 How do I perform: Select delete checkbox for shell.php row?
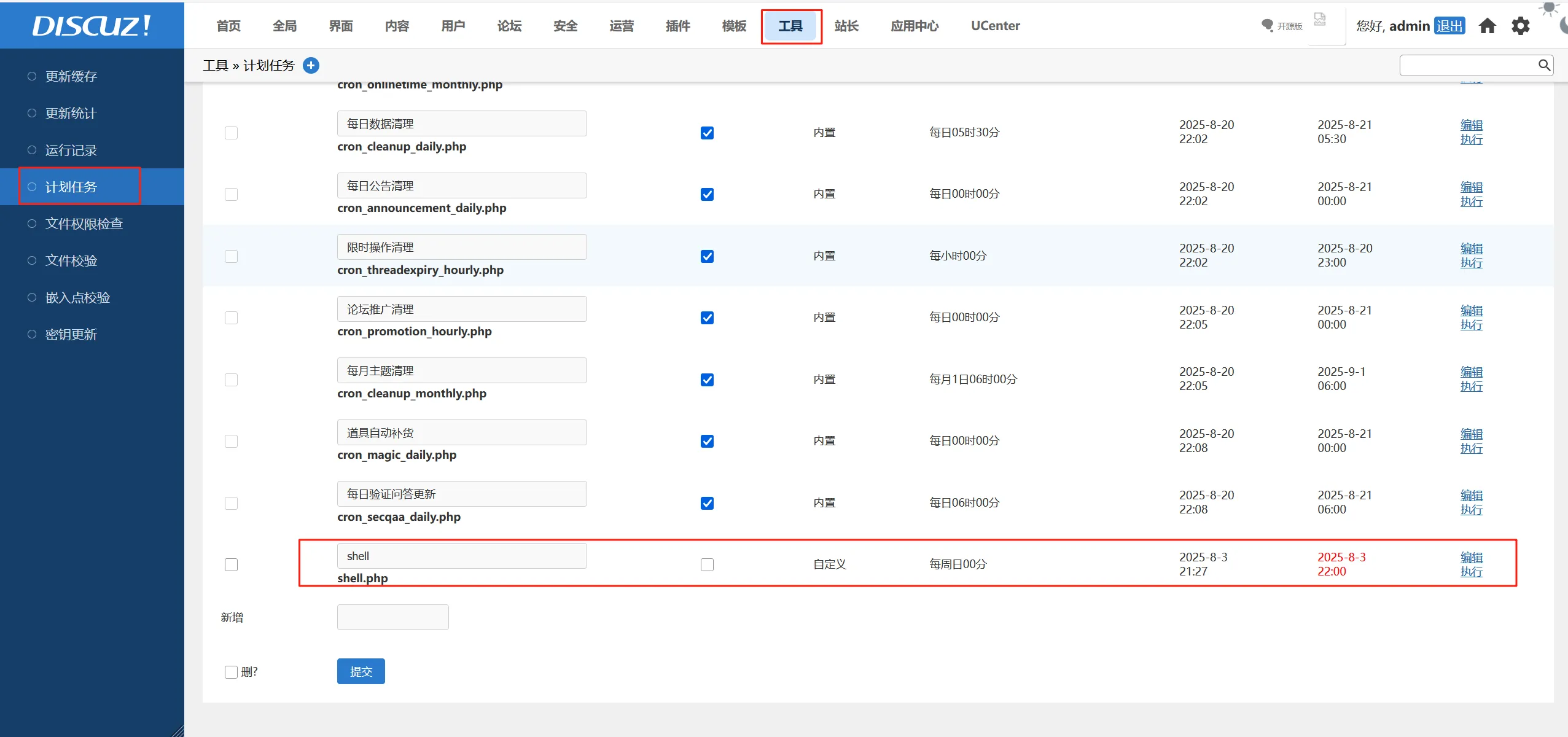click(231, 564)
